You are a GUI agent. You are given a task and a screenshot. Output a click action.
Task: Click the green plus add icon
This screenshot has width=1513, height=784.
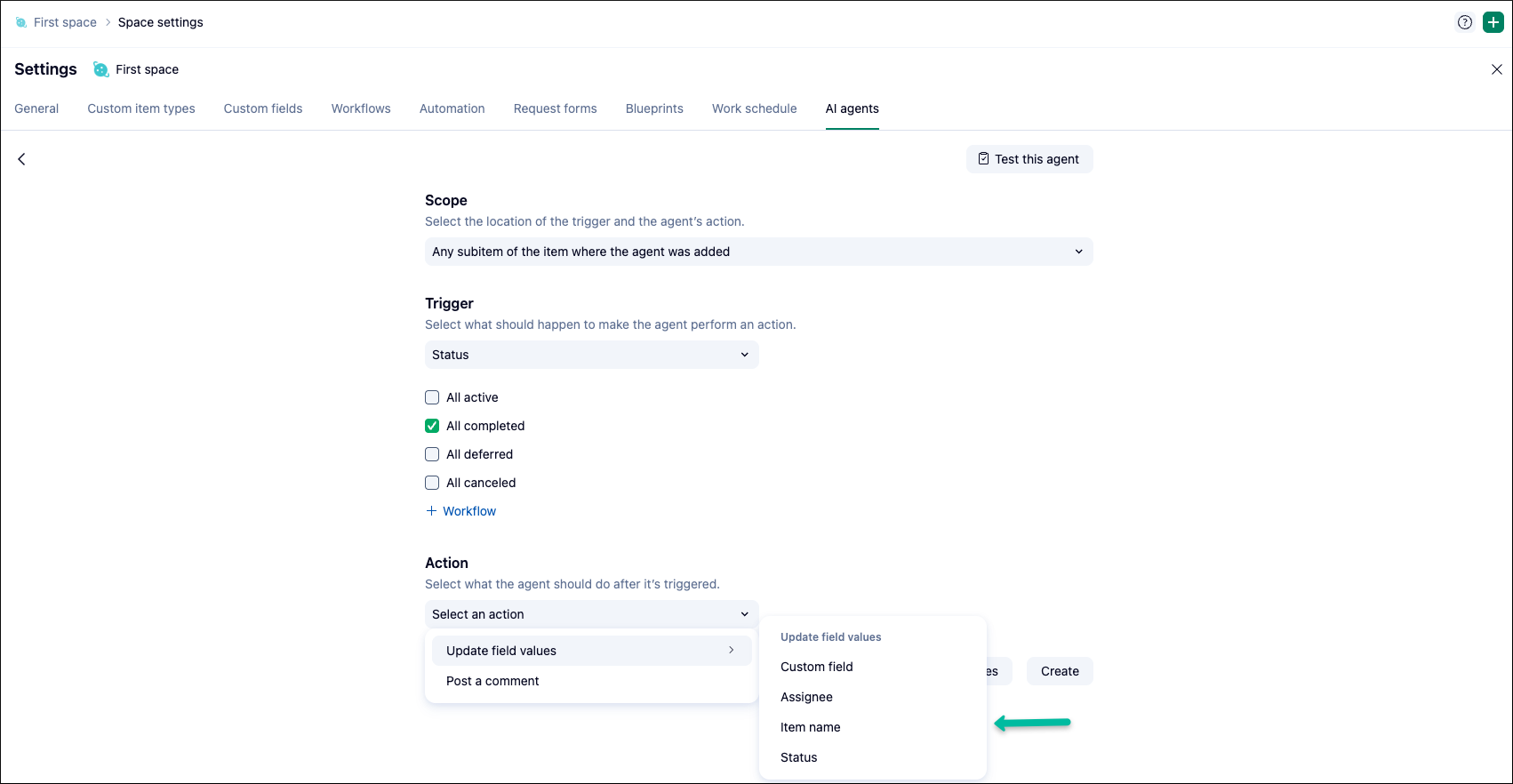[x=1493, y=22]
